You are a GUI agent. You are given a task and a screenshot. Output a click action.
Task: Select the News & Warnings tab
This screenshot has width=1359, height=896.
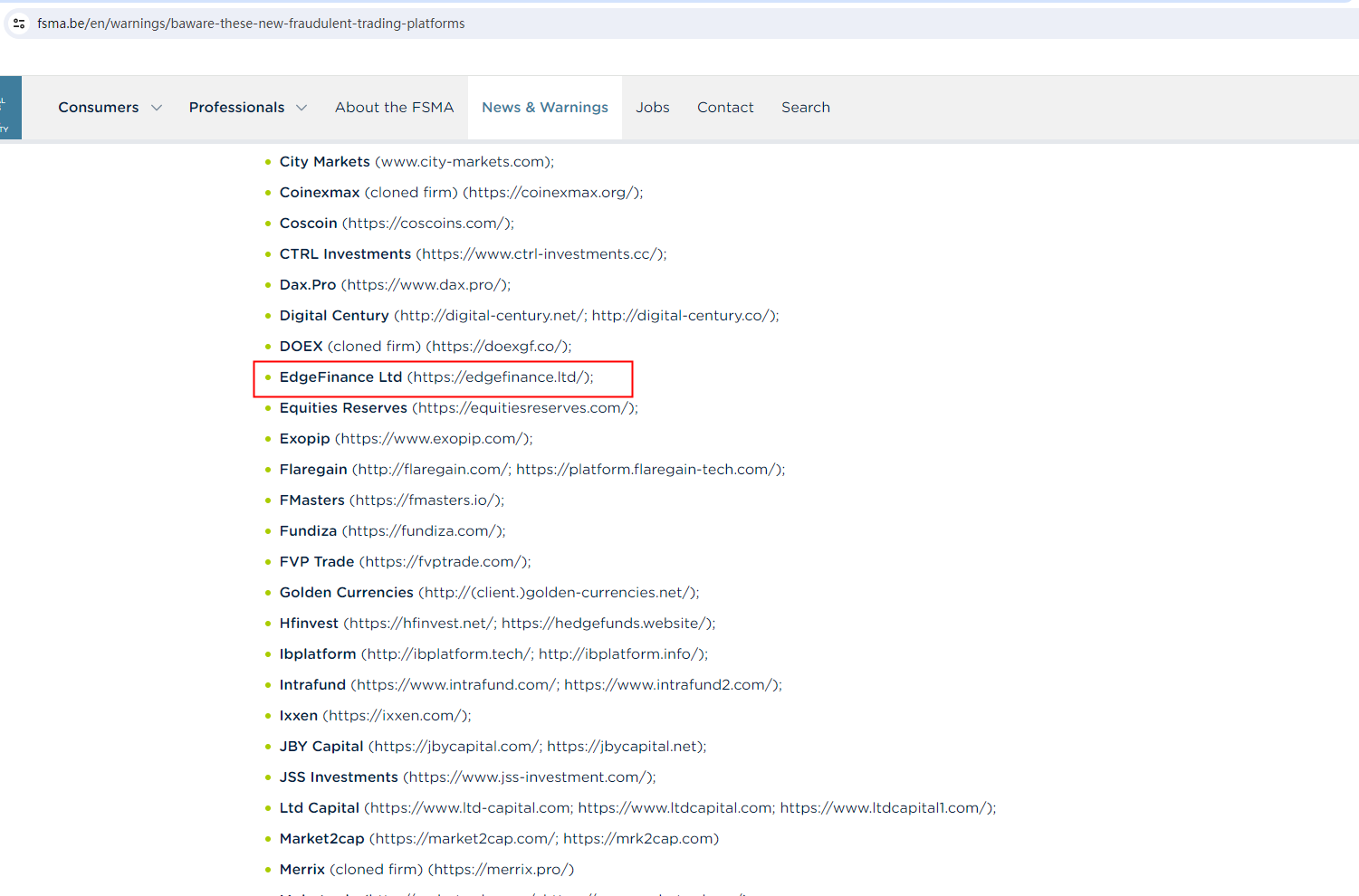(544, 108)
